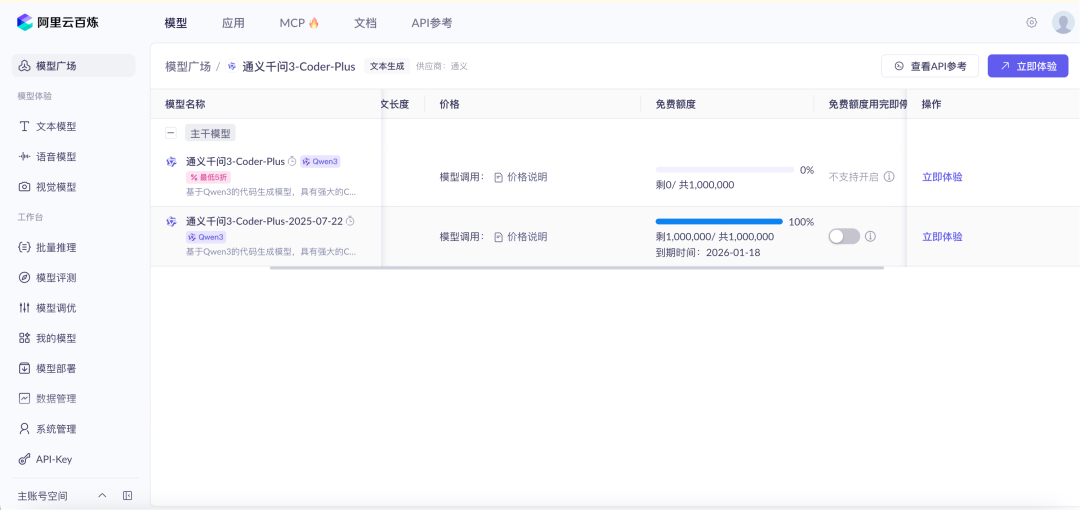Viewport: 1080px width, 510px height.
Task: Click the 操作 column header
Action: [932, 104]
